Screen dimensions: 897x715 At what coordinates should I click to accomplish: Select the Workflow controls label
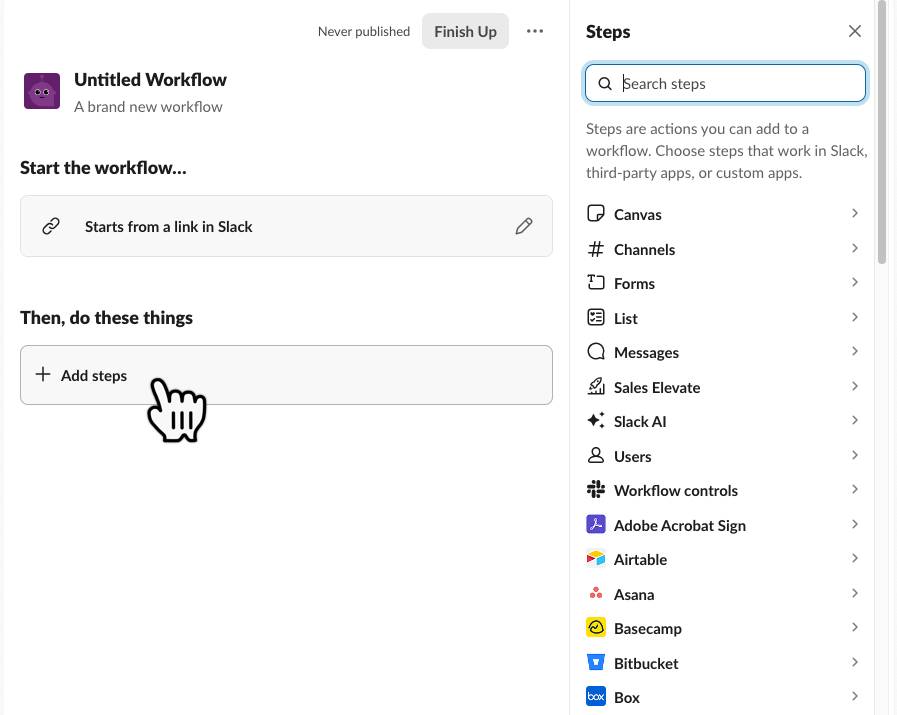click(676, 491)
